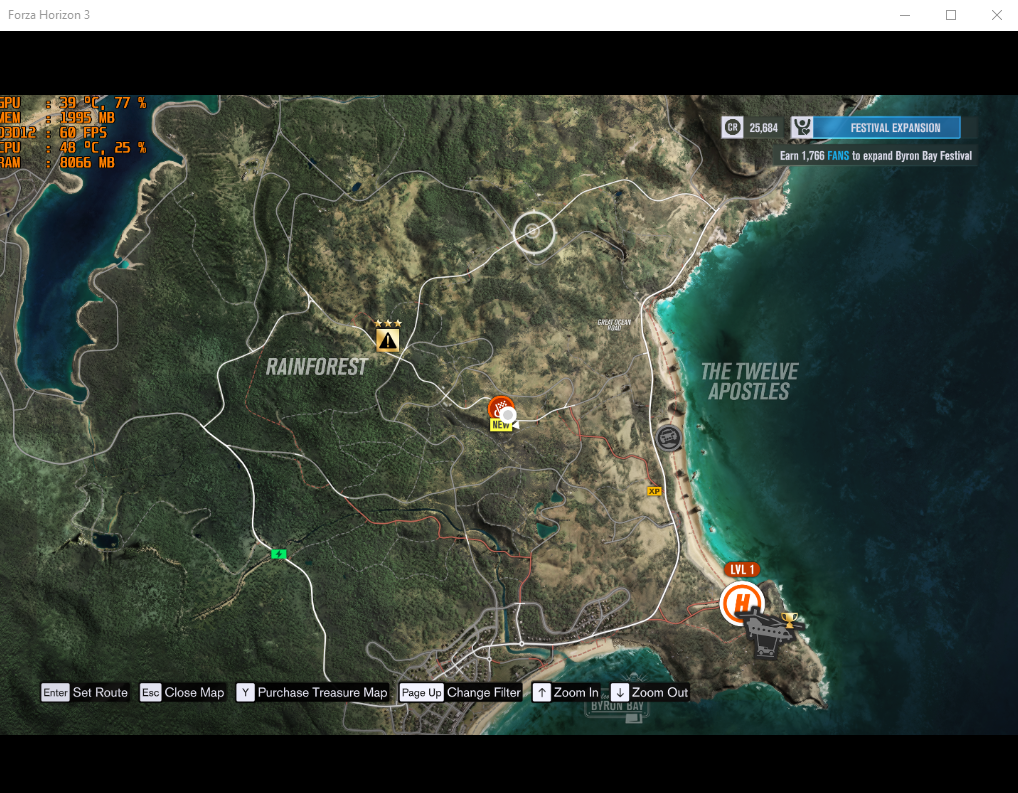Select the gold trophy icon near the festival
Screen dimensions: 1018x793
tap(789, 620)
